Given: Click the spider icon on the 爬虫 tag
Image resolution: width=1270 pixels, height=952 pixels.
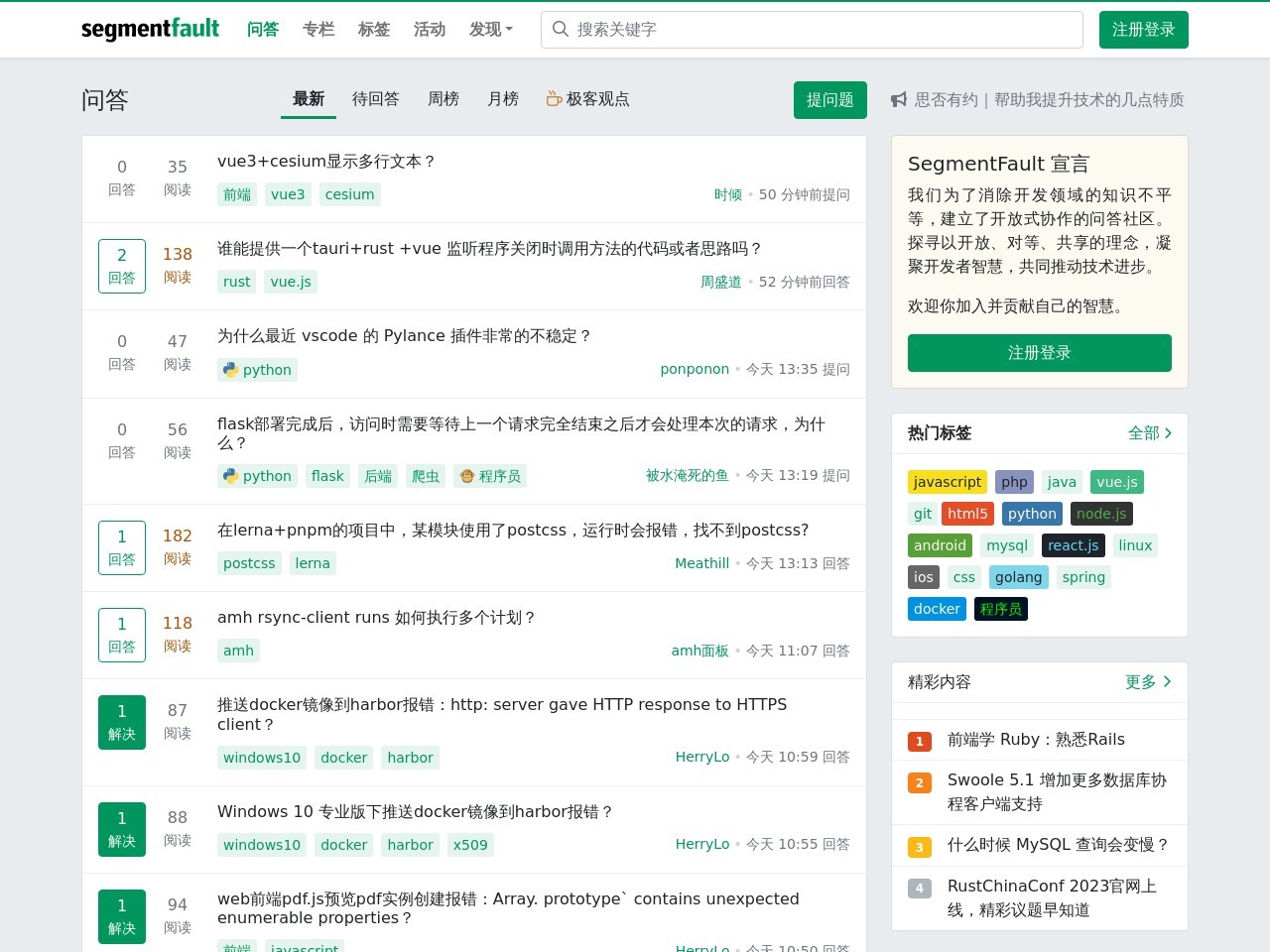Looking at the screenshot, I should pos(426,476).
